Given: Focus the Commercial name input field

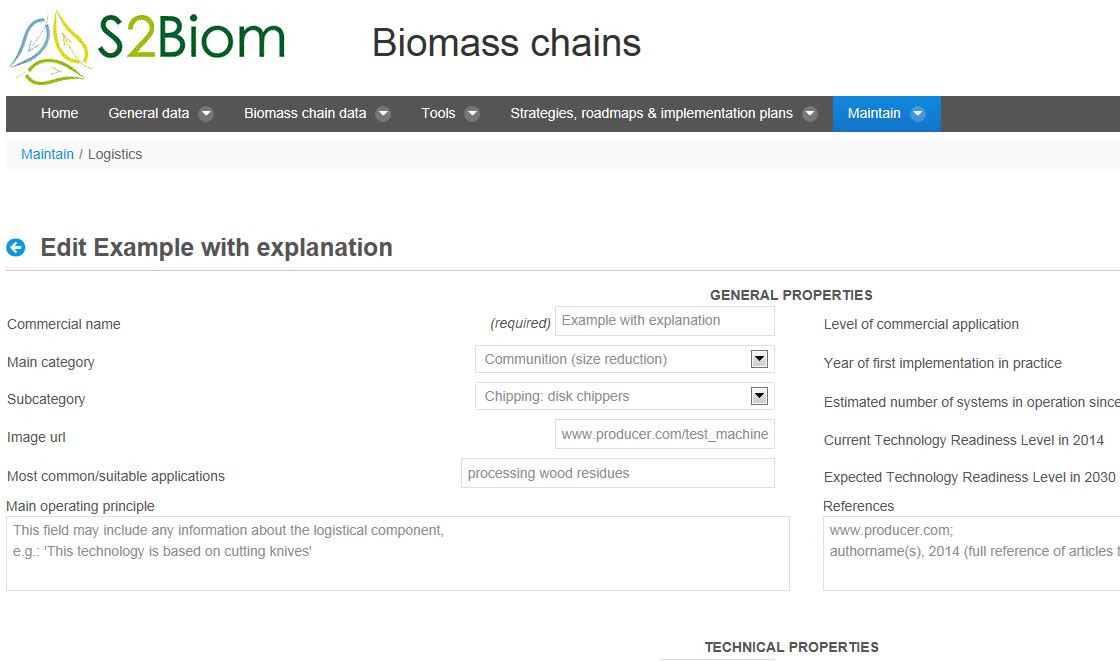Looking at the screenshot, I should point(664,321).
